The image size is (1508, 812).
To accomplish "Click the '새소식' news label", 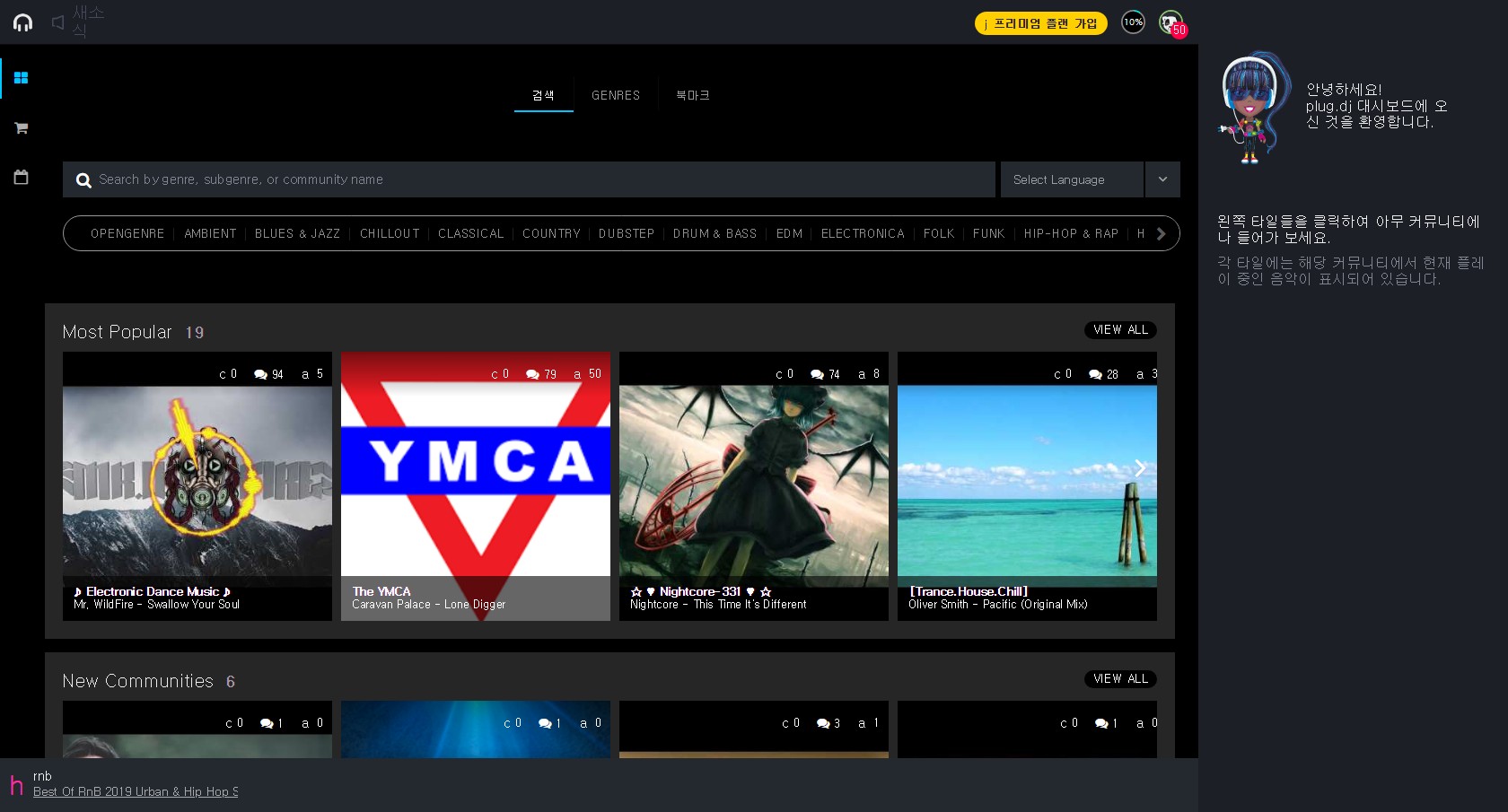I will coord(88,22).
